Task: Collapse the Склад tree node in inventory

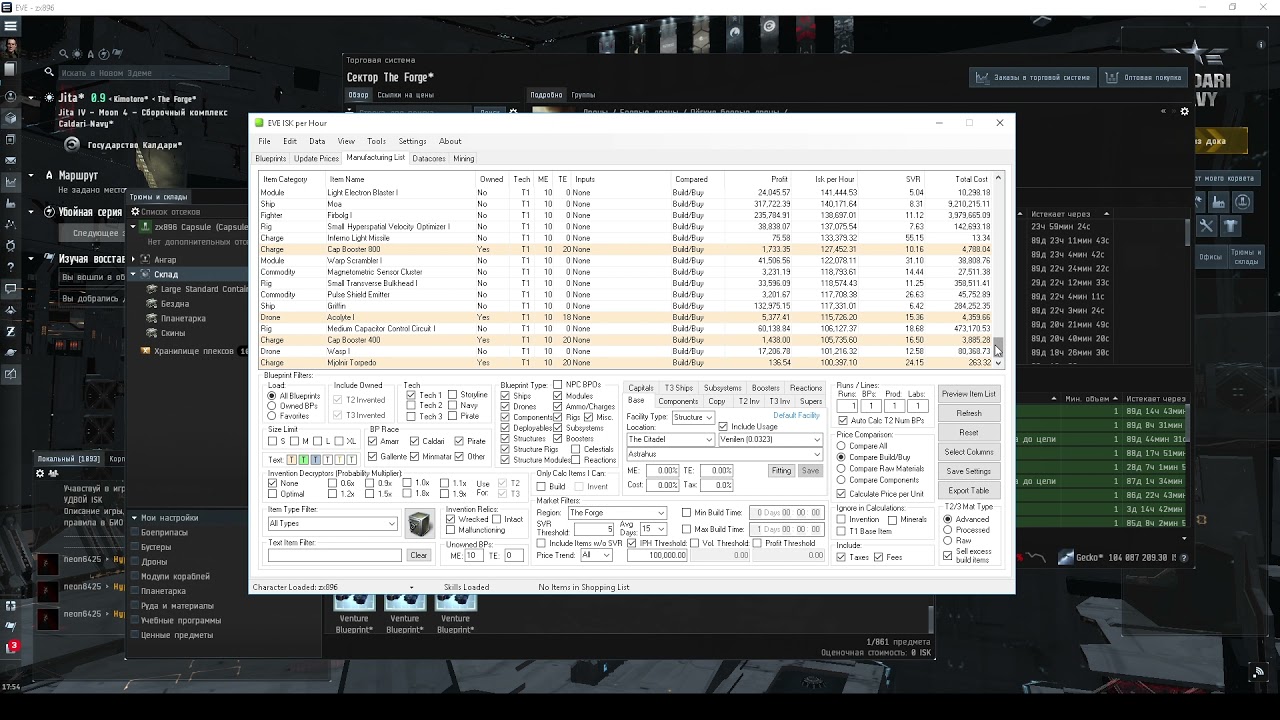Action: [133, 274]
